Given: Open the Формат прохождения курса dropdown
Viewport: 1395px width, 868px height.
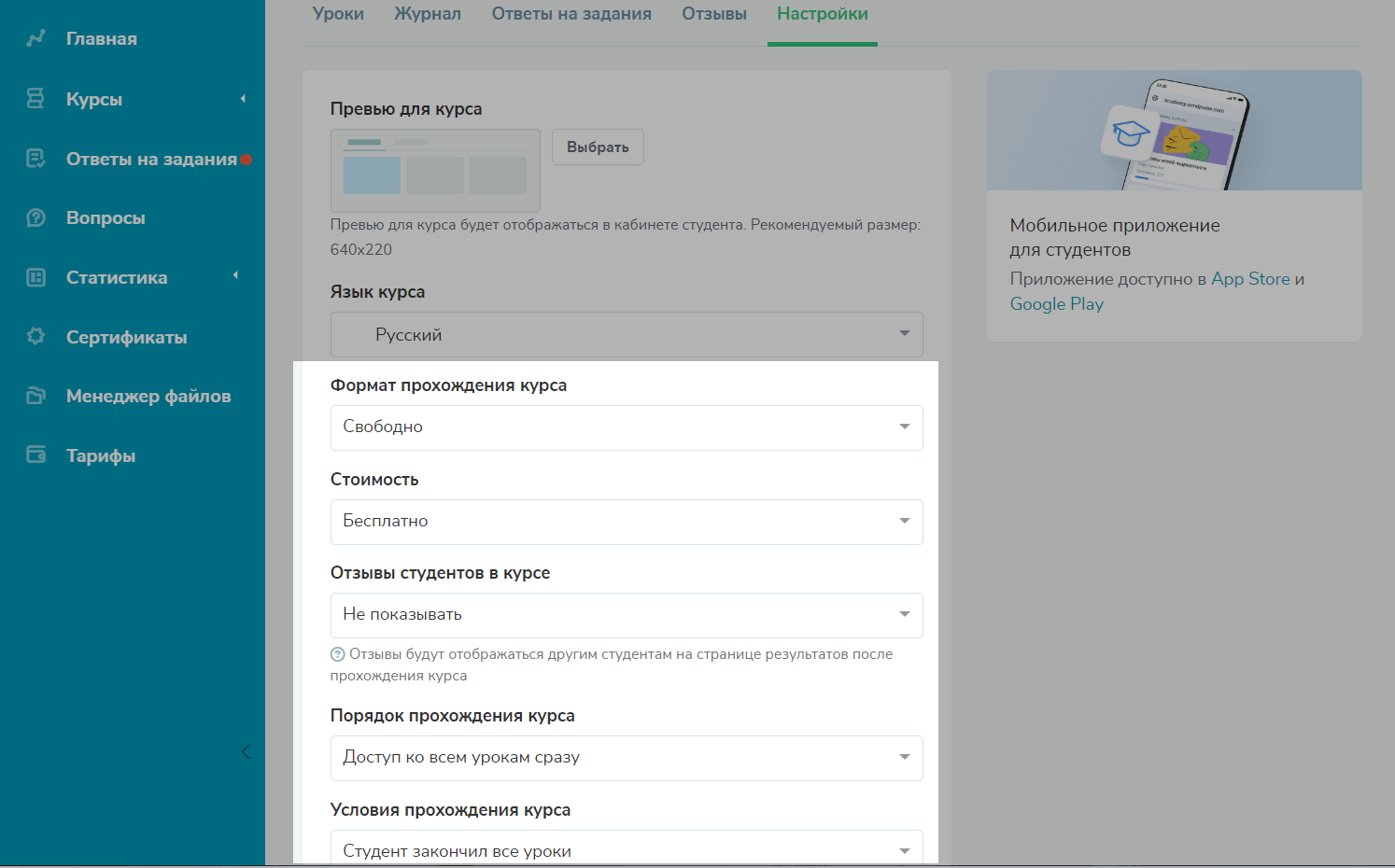Looking at the screenshot, I should tap(627, 427).
